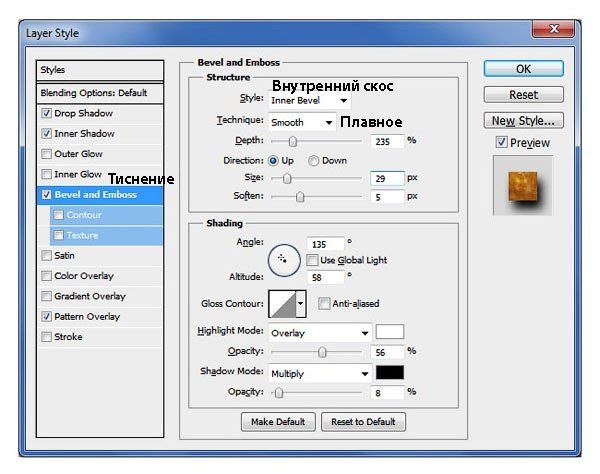Viewport: 600px width, 474px height.
Task: Click the OK button
Action: (523, 69)
